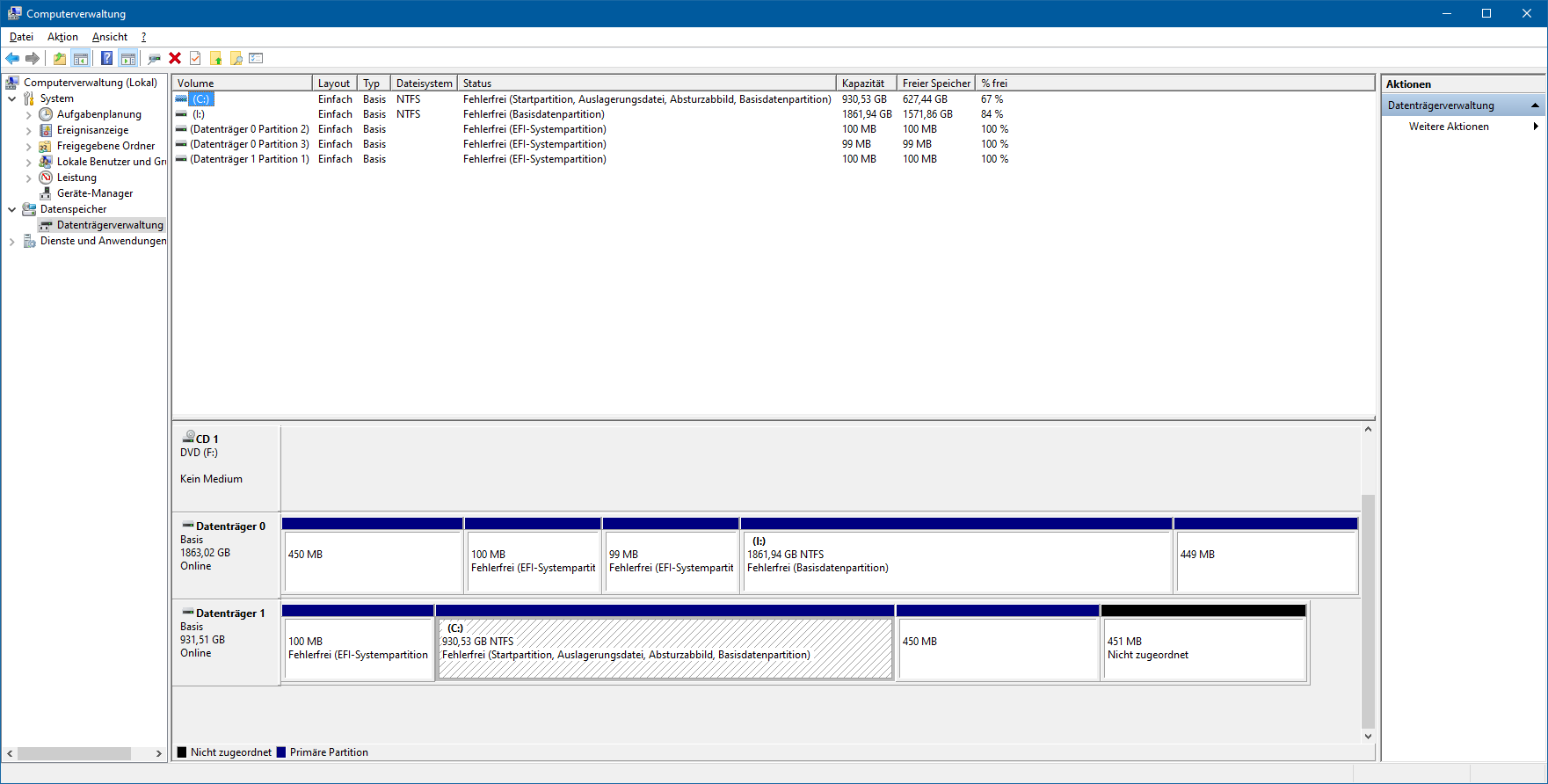This screenshot has width=1548, height=784.
Task: Click the disk view vertical scrollbar down arrow
Action: tap(1368, 737)
